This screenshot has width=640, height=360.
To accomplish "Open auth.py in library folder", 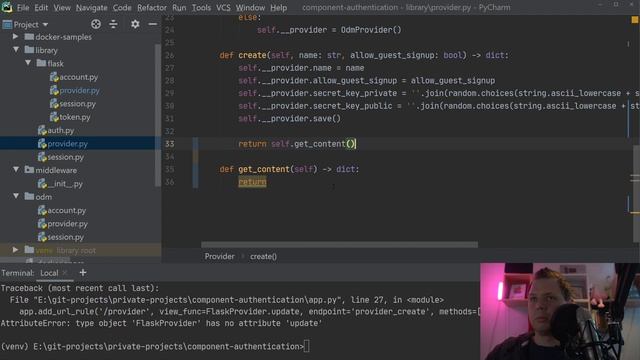I will [61, 131].
